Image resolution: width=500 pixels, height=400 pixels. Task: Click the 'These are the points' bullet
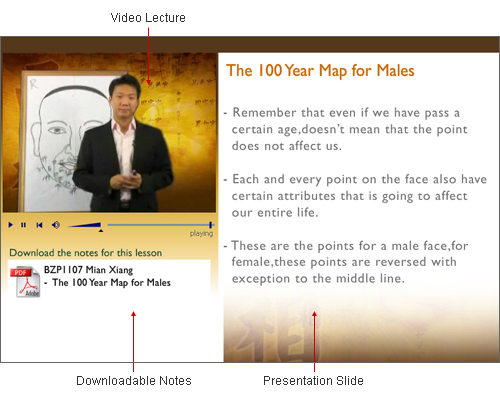(x=346, y=262)
